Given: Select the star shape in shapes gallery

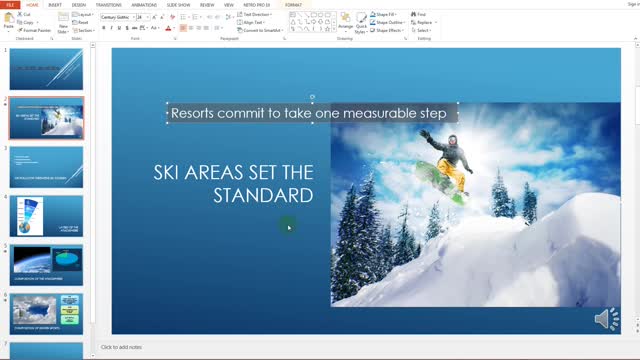Looking at the screenshot, I should (x=327, y=29).
